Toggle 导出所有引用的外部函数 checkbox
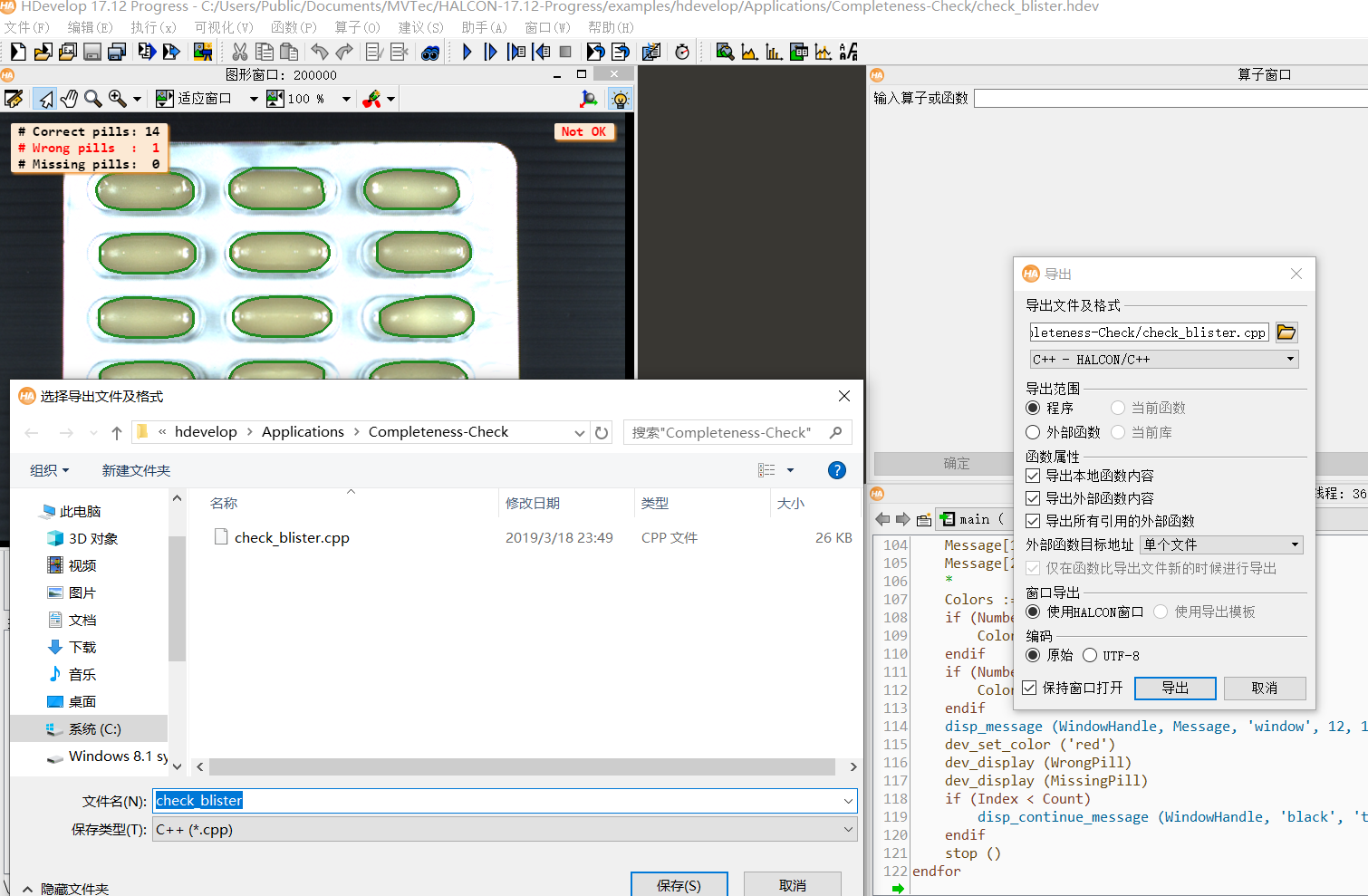1368x896 pixels. pos(1033,521)
